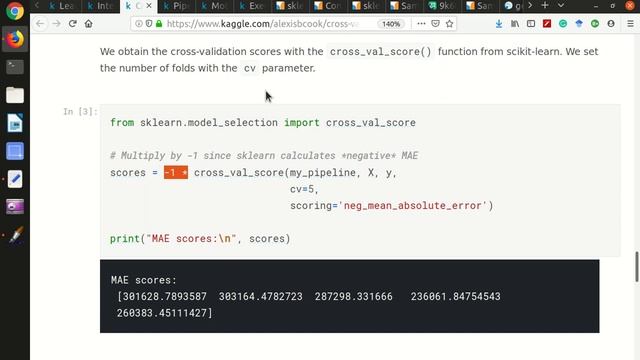Toggle the browser sidebar
This screenshot has height=360, width=640.
pyautogui.click(x=531, y=24)
